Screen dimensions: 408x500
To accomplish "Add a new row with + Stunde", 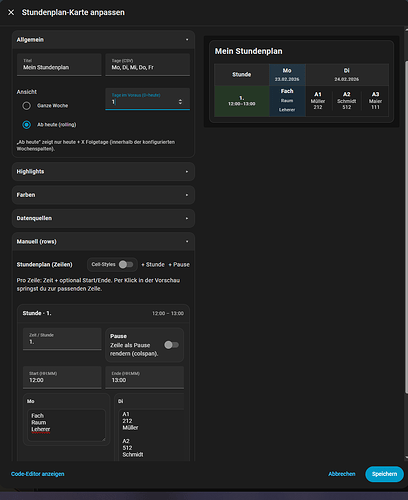I will (x=153, y=265).
